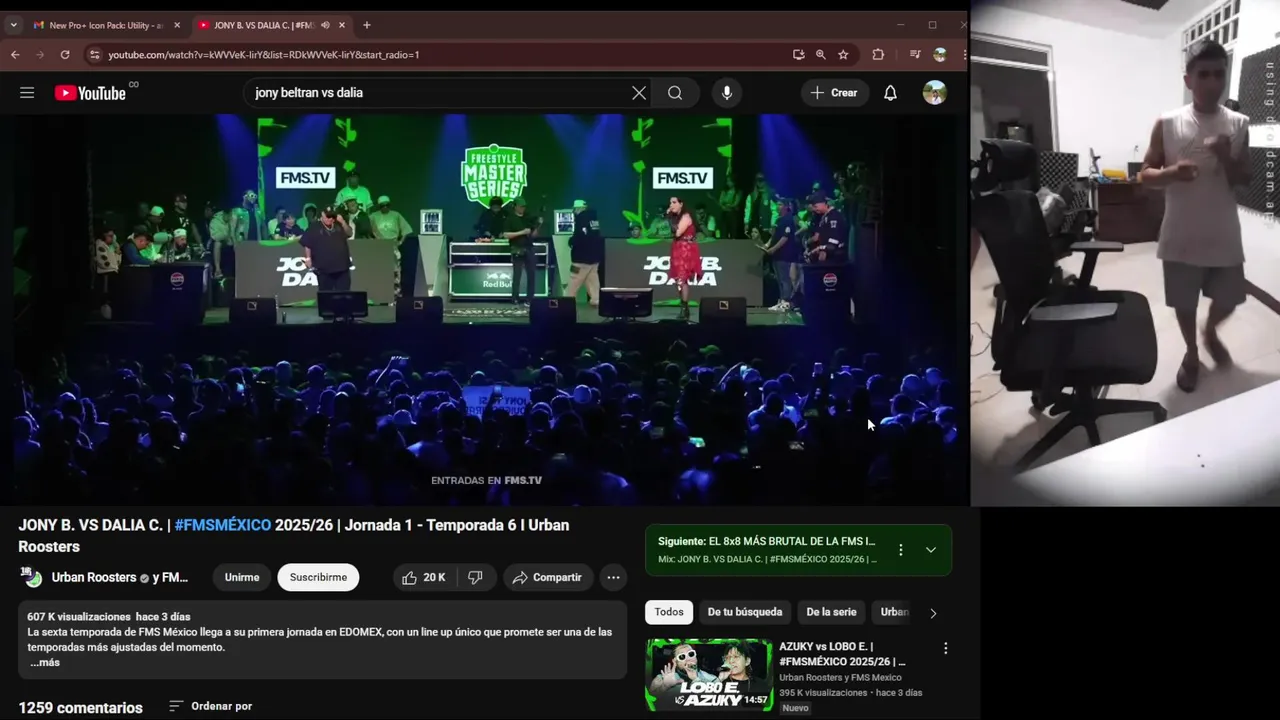This screenshot has width=1280, height=720.
Task: Open the site information icon in address bar
Action: pos(94,55)
